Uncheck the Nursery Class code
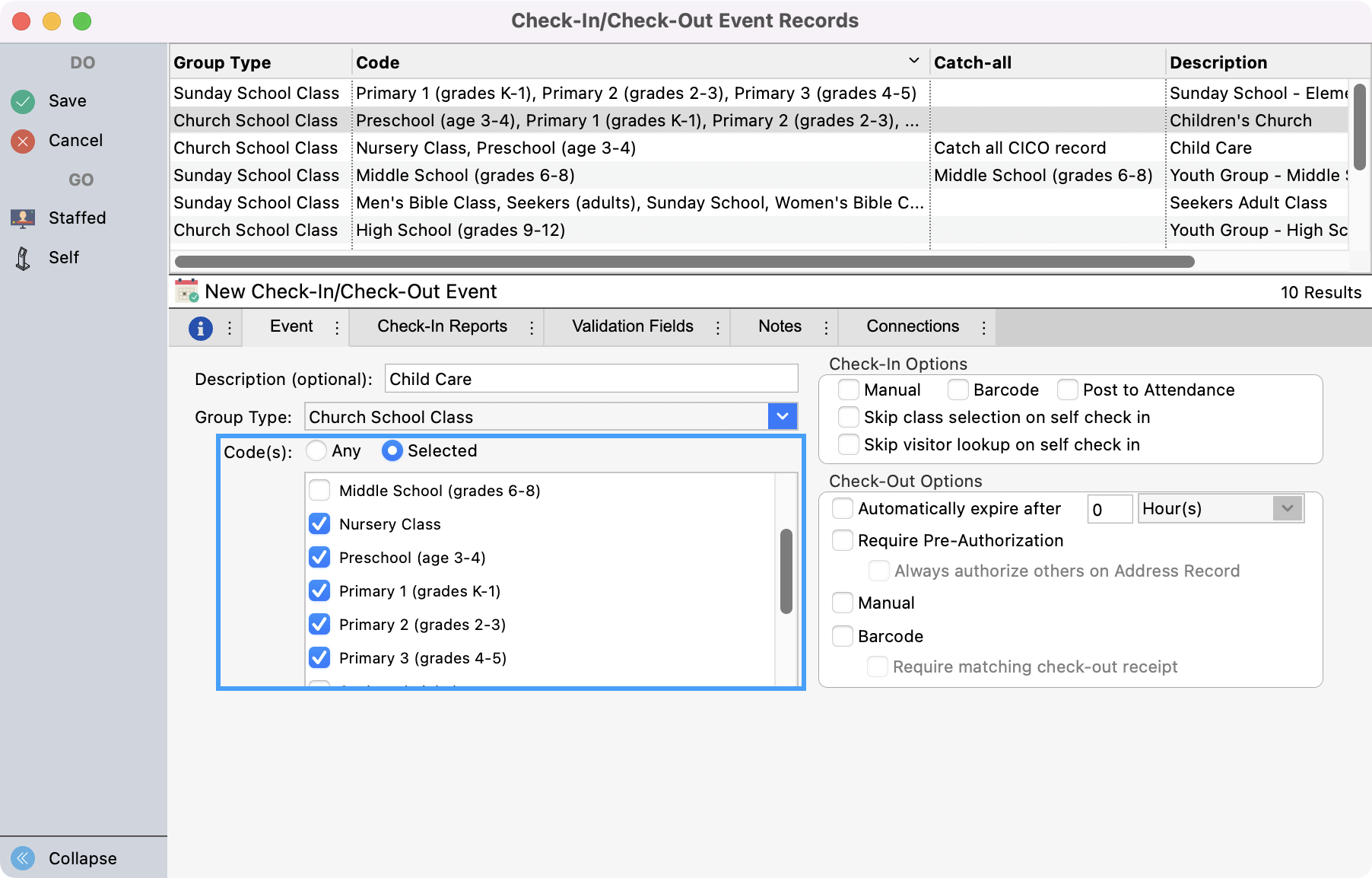This screenshot has height=878, width=1372. [x=319, y=523]
